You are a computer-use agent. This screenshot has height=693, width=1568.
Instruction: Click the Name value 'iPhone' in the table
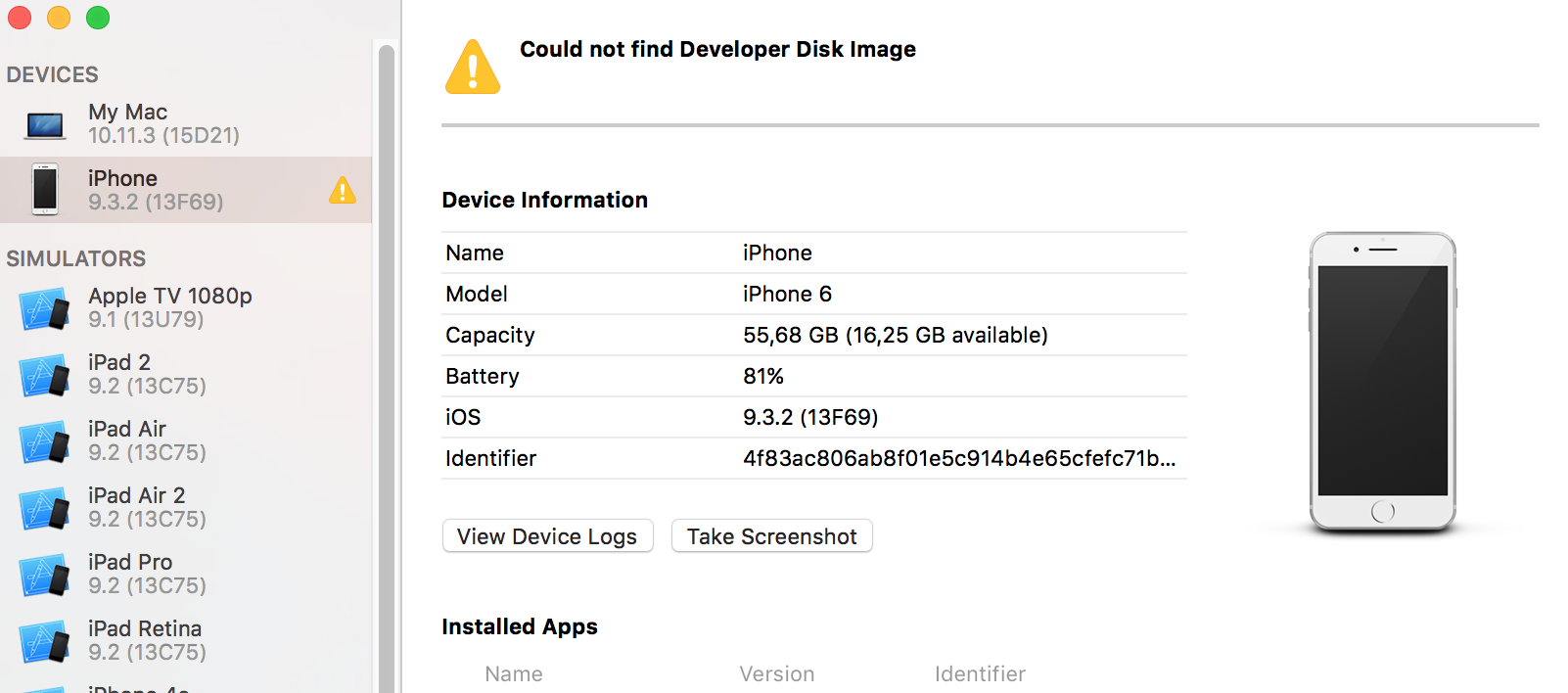[777, 253]
